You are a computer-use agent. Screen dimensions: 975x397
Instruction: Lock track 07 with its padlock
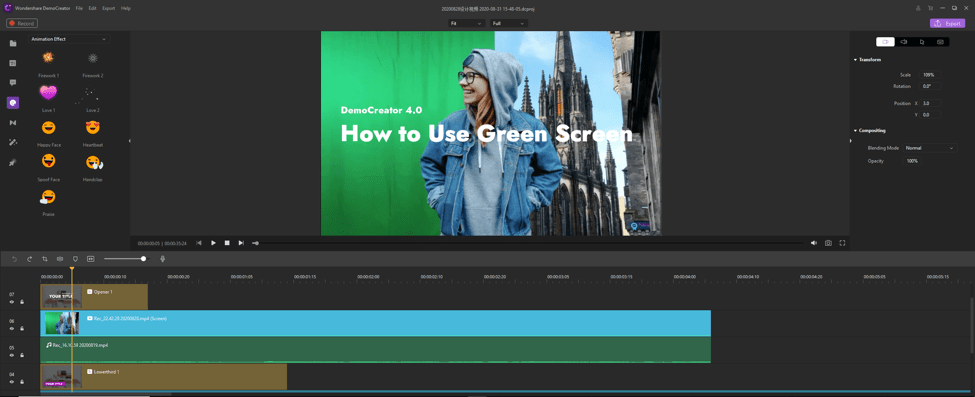(x=22, y=302)
